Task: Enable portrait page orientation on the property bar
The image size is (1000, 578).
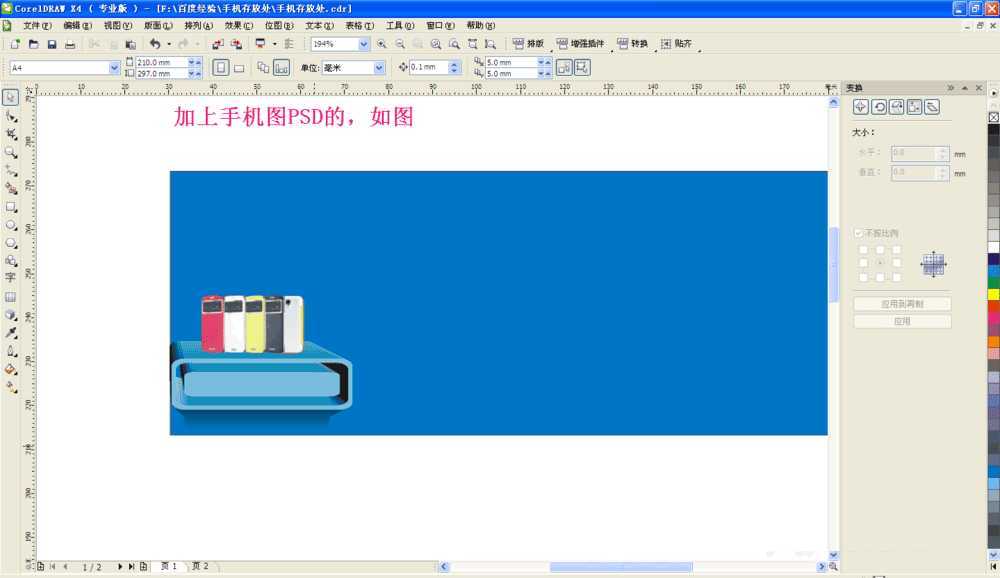Action: tap(219, 67)
